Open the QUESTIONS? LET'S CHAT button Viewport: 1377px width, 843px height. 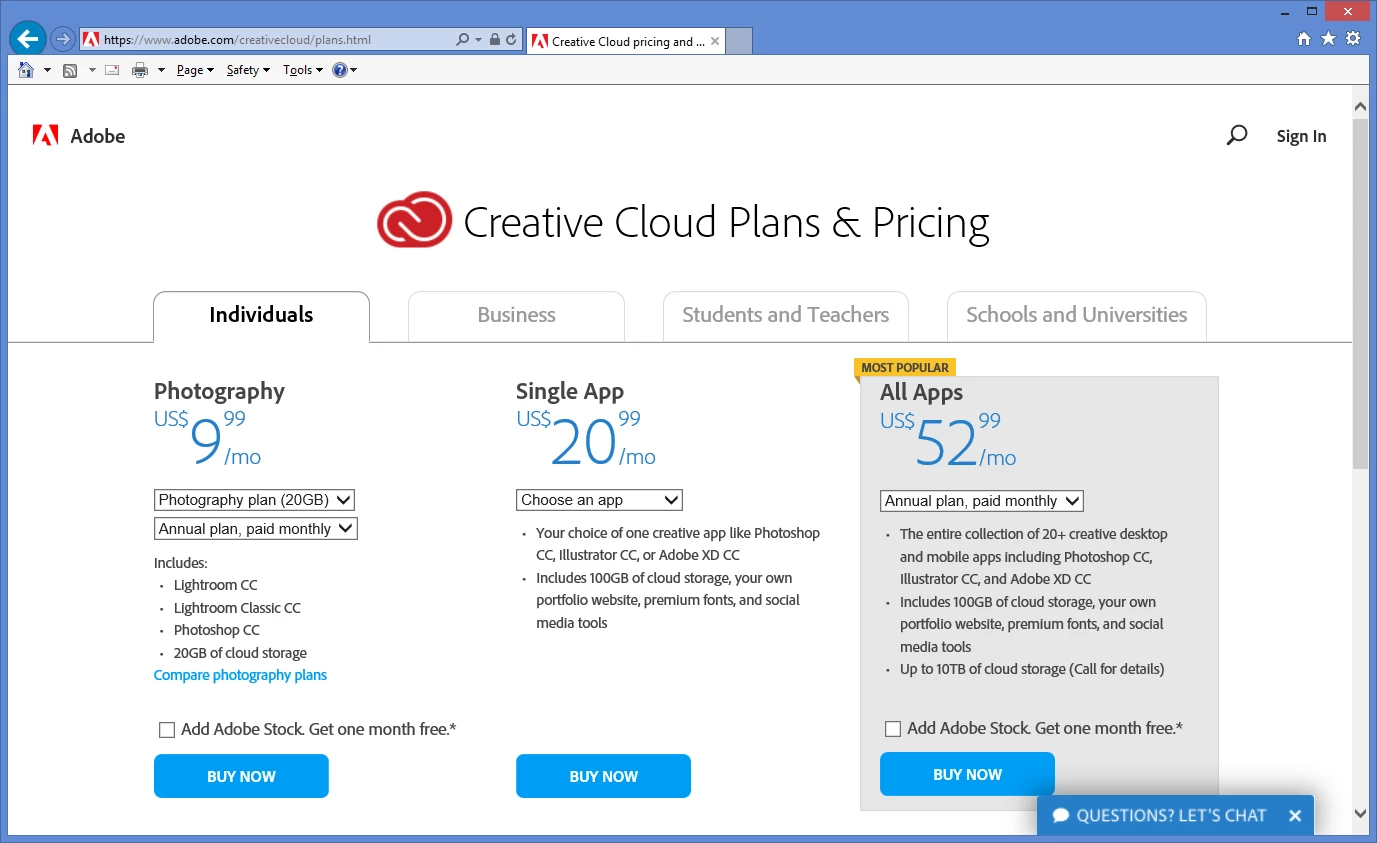pos(1160,815)
